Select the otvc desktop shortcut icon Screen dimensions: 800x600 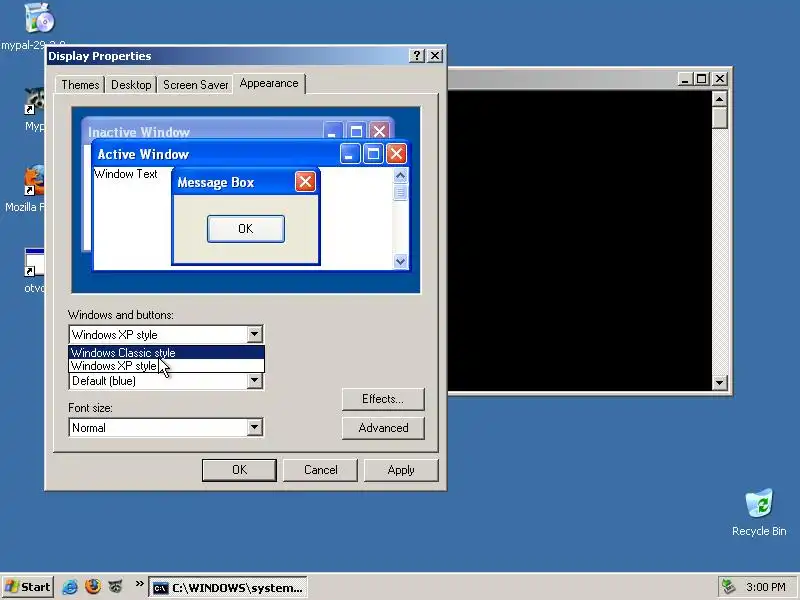click(35, 262)
